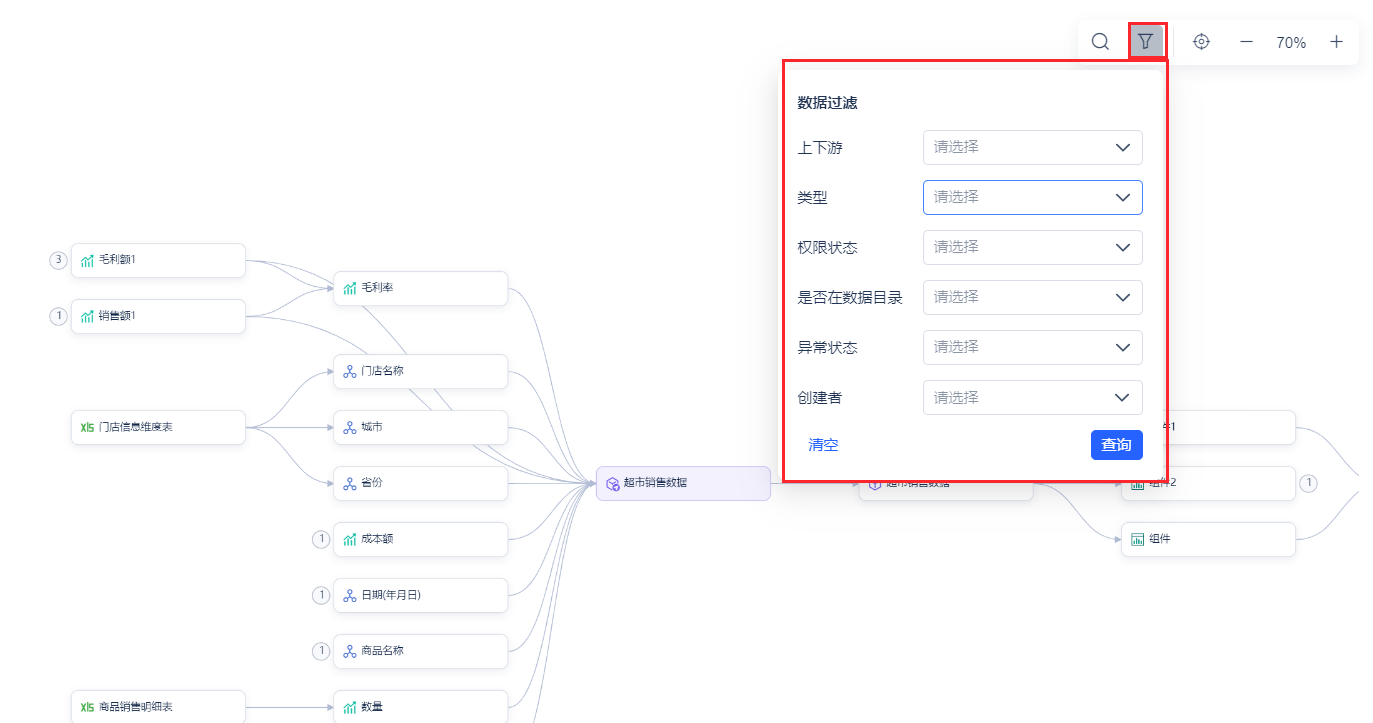
Task: Click the 清空 link to clear filters
Action: [x=823, y=445]
